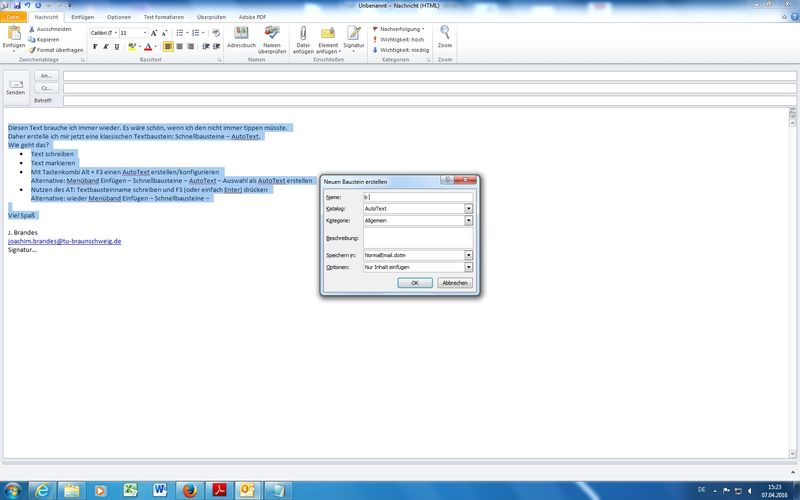
Task: Click Abbrechen to cancel the dialog
Action: 455,283
